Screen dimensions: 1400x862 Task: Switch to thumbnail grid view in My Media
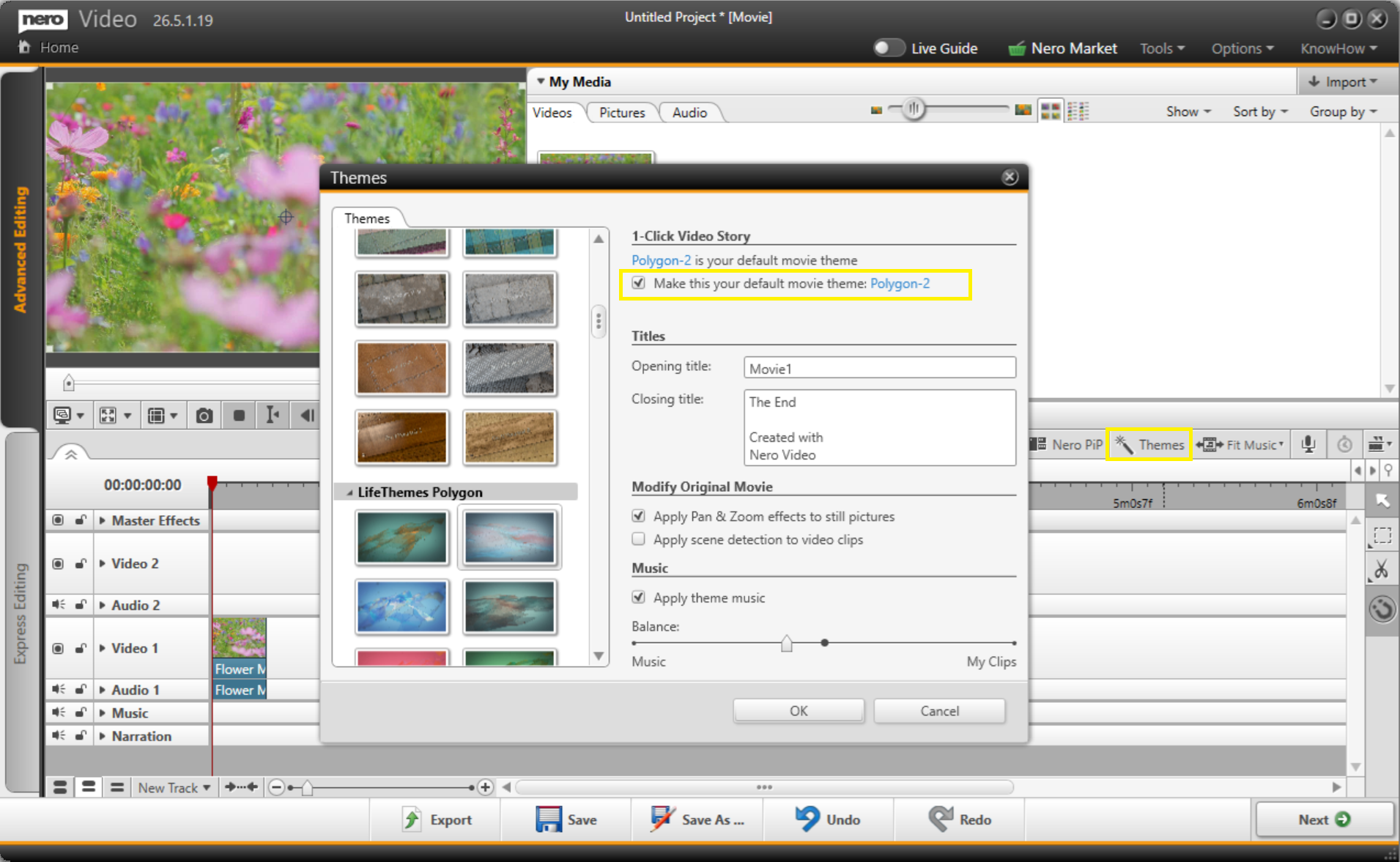coord(1051,111)
